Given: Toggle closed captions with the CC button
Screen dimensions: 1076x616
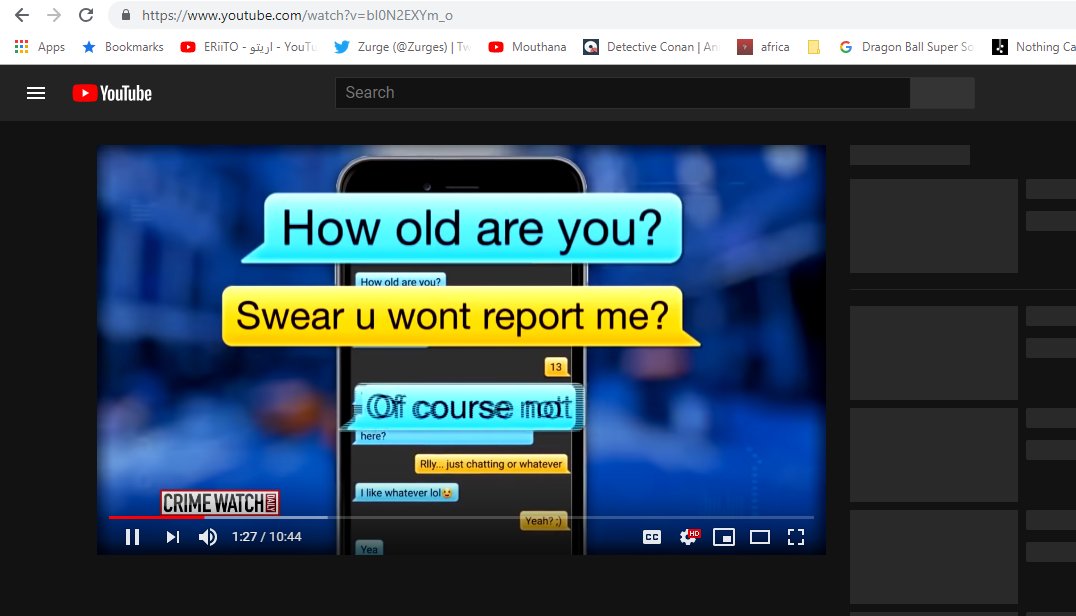Looking at the screenshot, I should pos(652,536).
